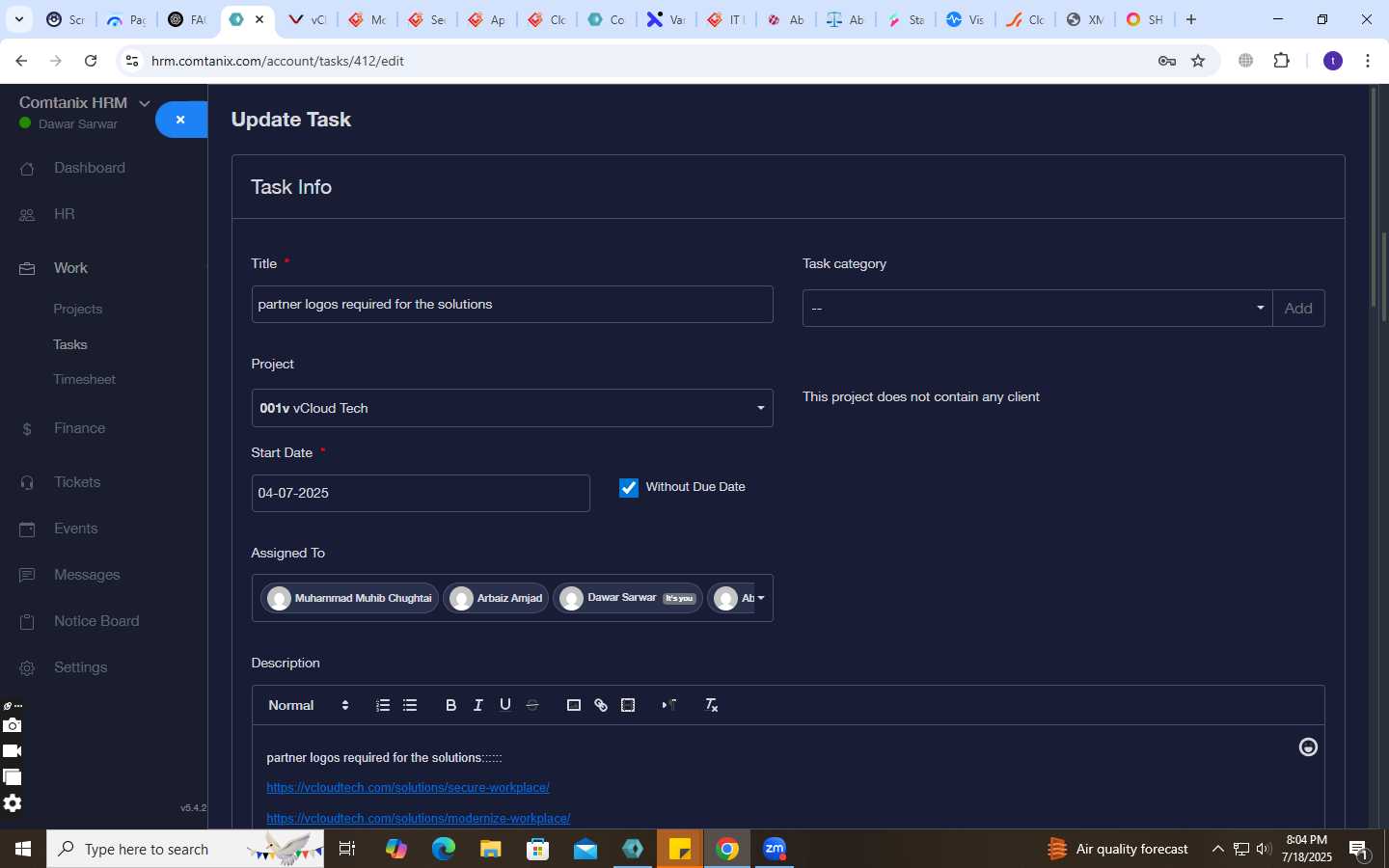Reload the current page
Screen dimensions: 1389x868
coord(91,61)
